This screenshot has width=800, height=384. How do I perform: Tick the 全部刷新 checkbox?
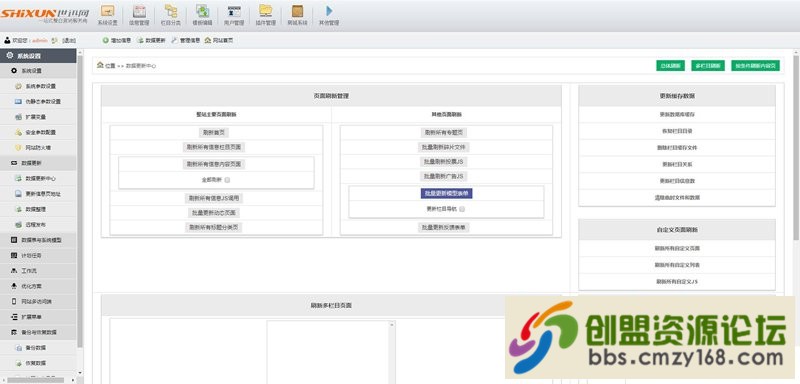228,180
